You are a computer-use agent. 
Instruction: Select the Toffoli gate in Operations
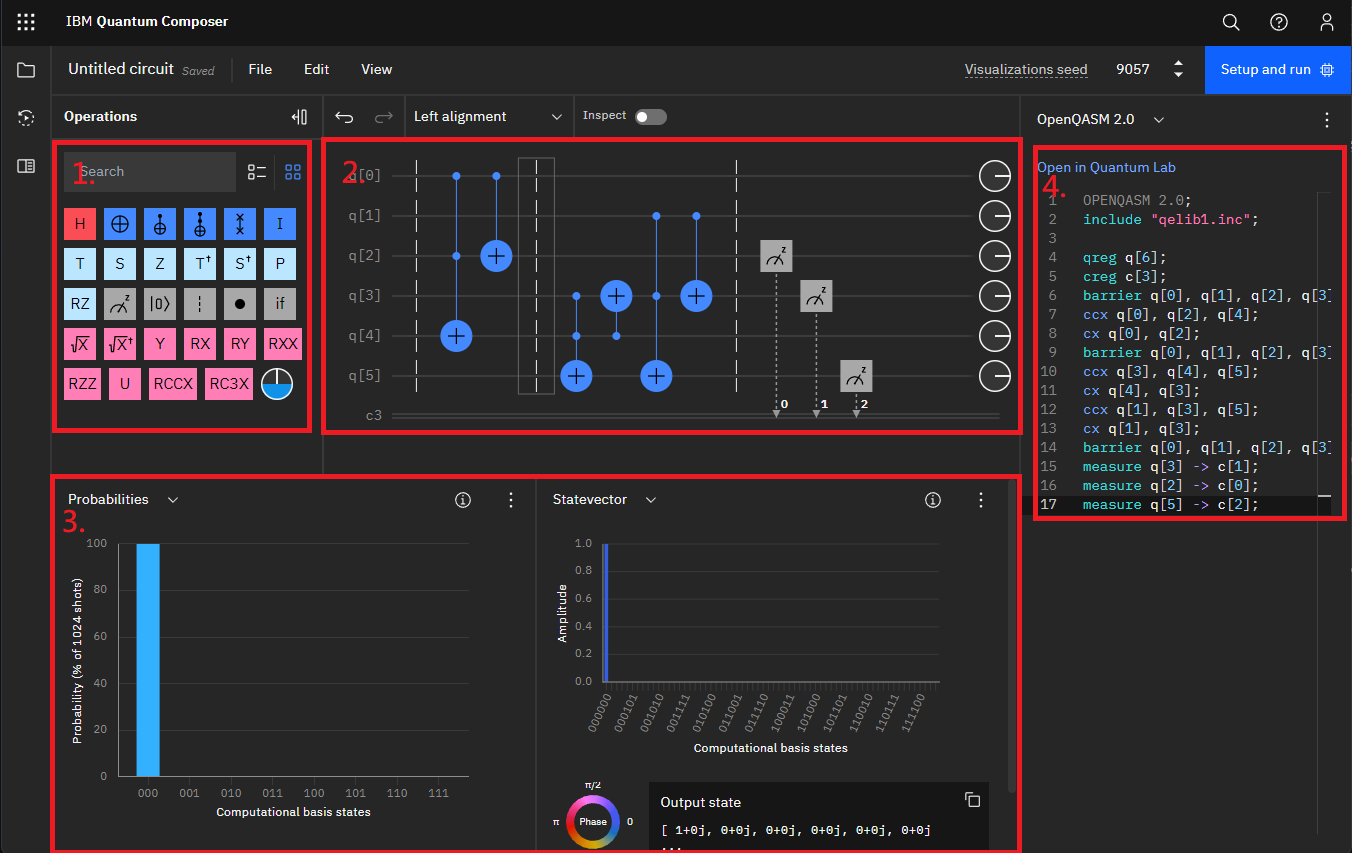tap(200, 225)
